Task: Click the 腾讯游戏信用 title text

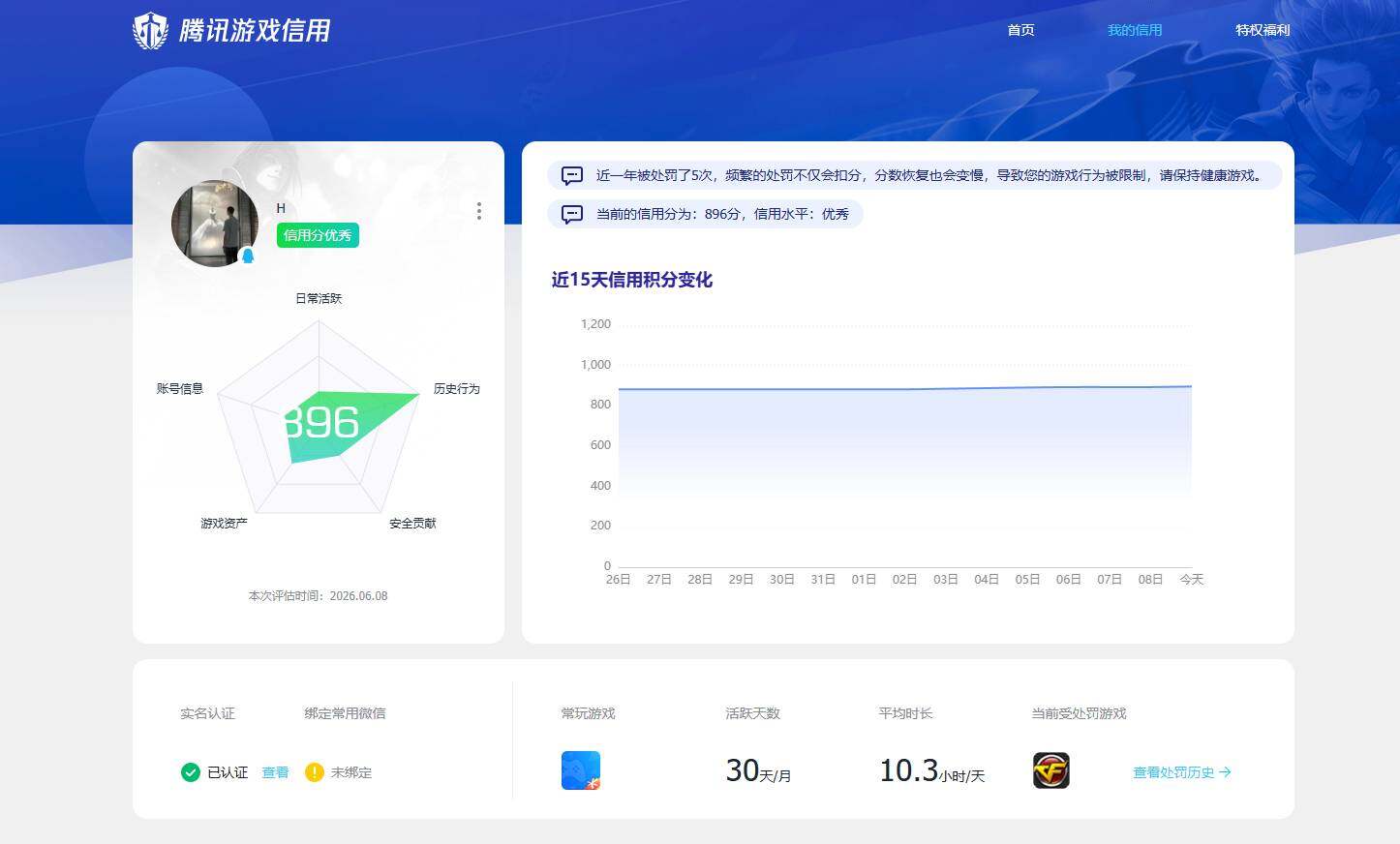Action: pyautogui.click(x=255, y=31)
